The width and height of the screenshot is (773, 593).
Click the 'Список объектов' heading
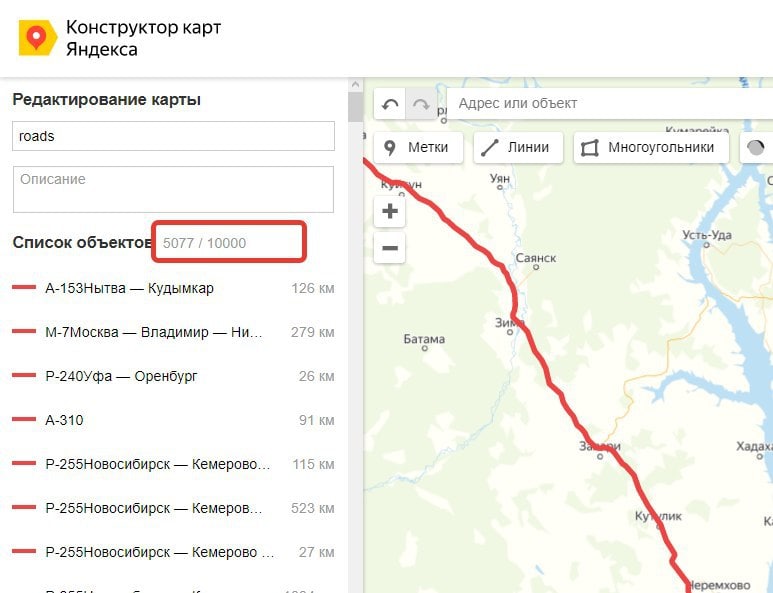(82, 242)
